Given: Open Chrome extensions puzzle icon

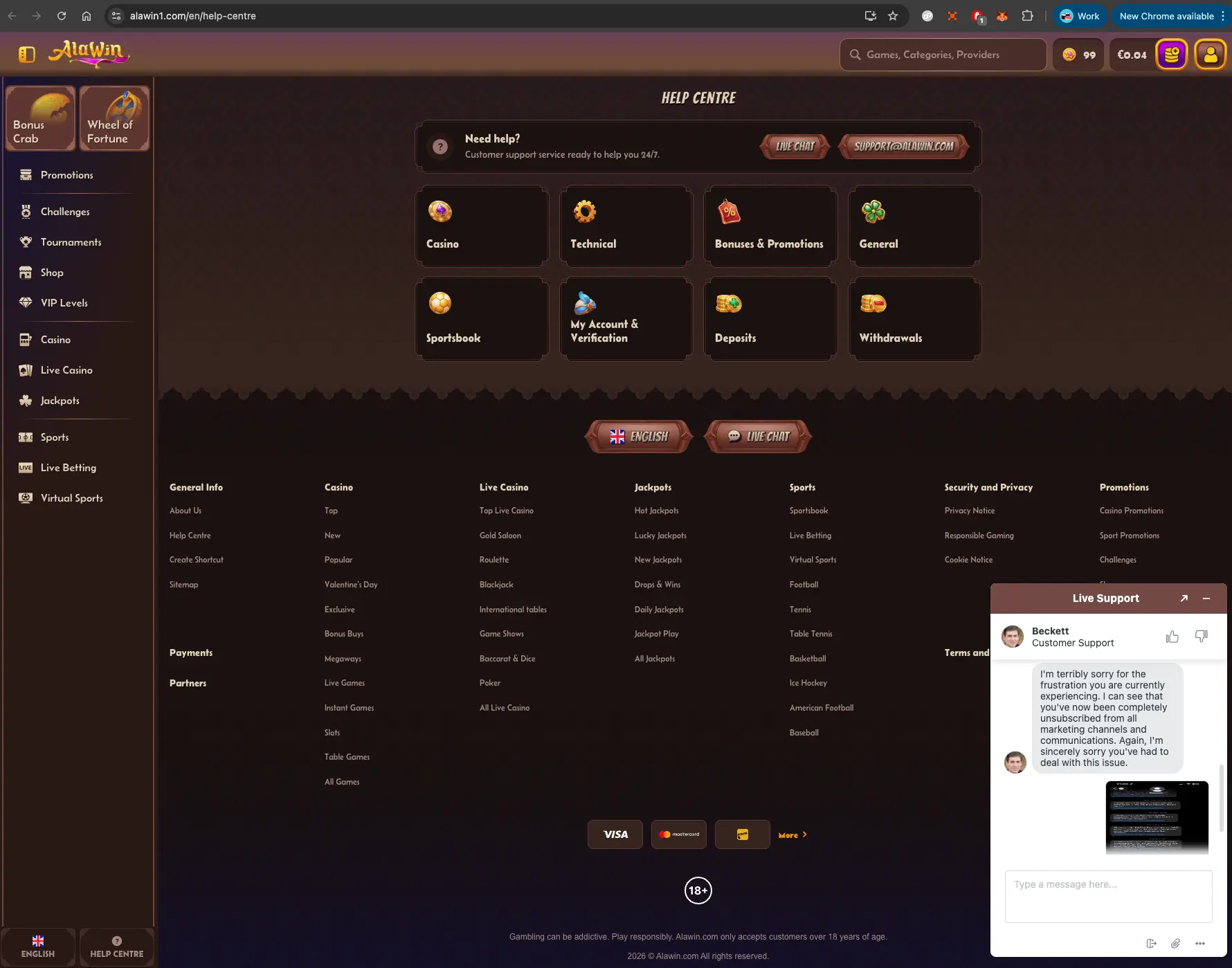Looking at the screenshot, I should pos(1028,16).
